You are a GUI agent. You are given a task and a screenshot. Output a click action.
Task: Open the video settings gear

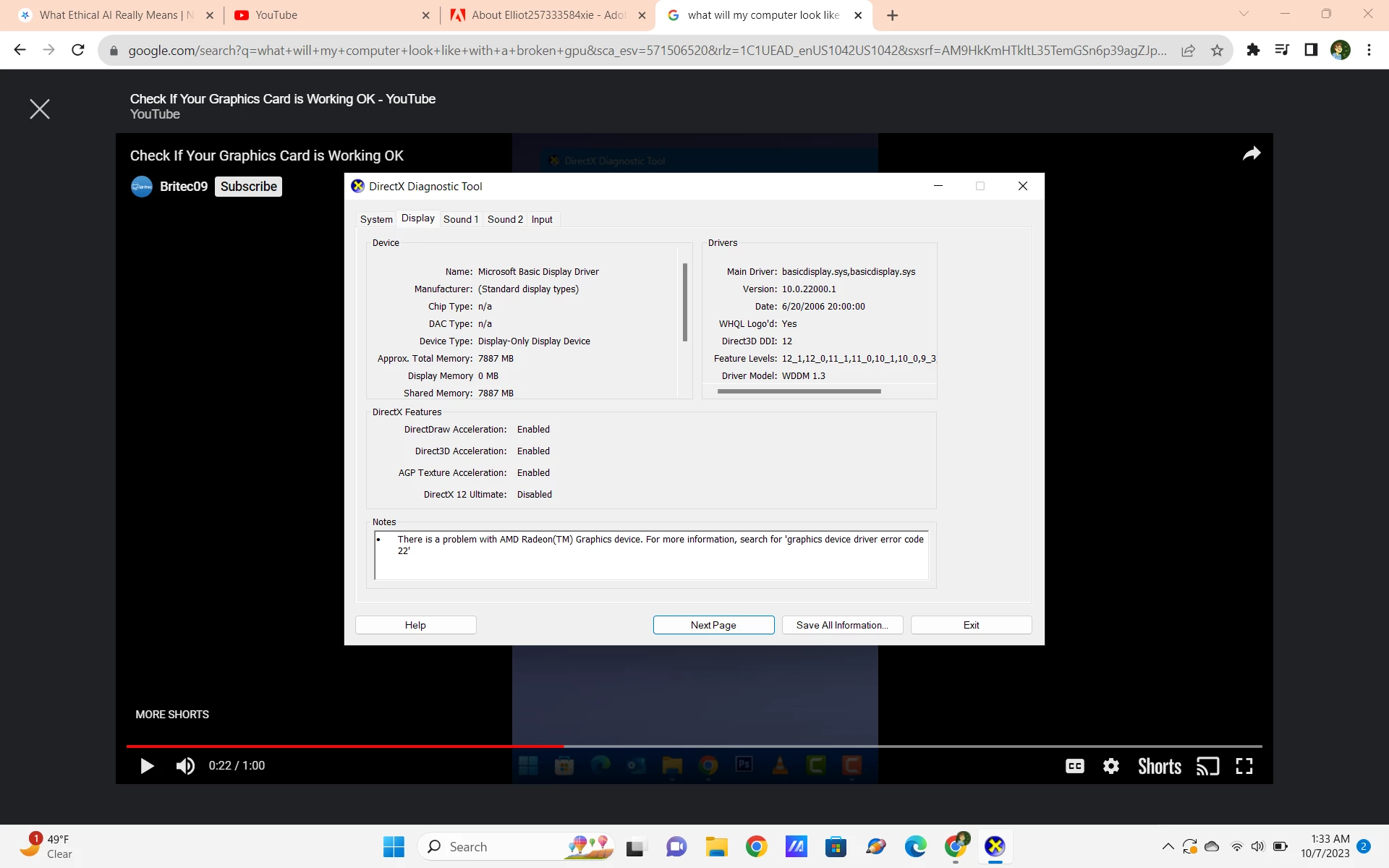[1111, 766]
